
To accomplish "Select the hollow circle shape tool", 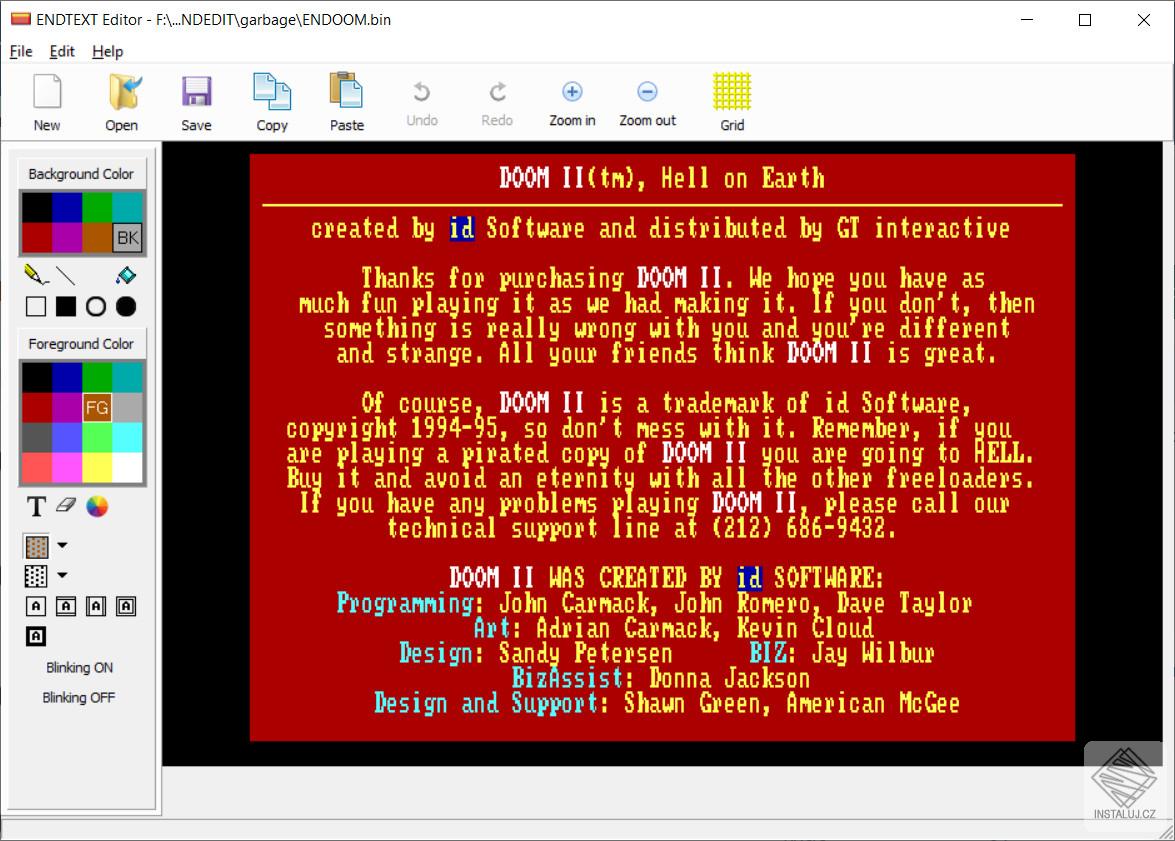I will [x=96, y=307].
